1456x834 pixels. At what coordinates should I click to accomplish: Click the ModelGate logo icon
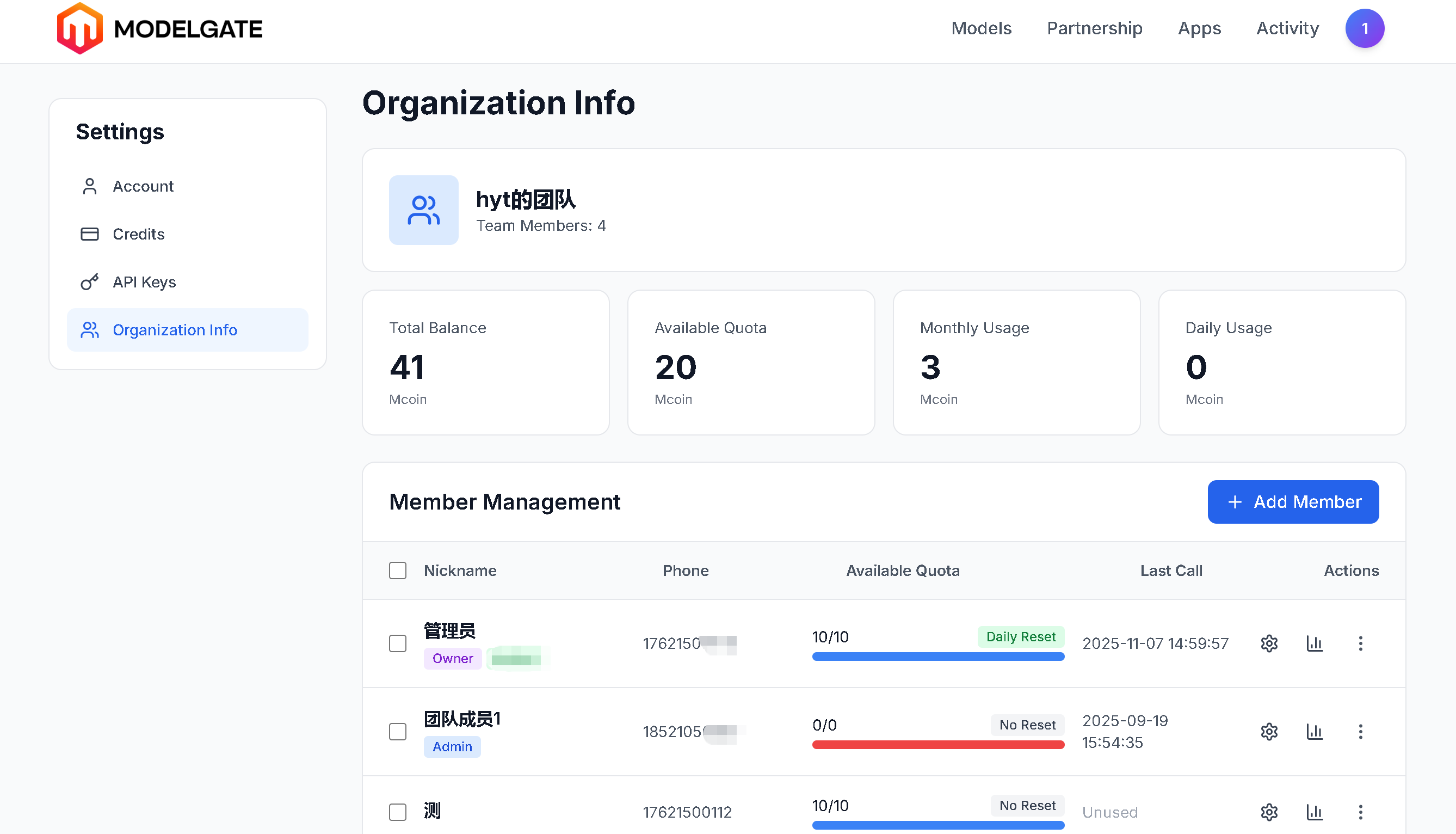click(x=79, y=29)
